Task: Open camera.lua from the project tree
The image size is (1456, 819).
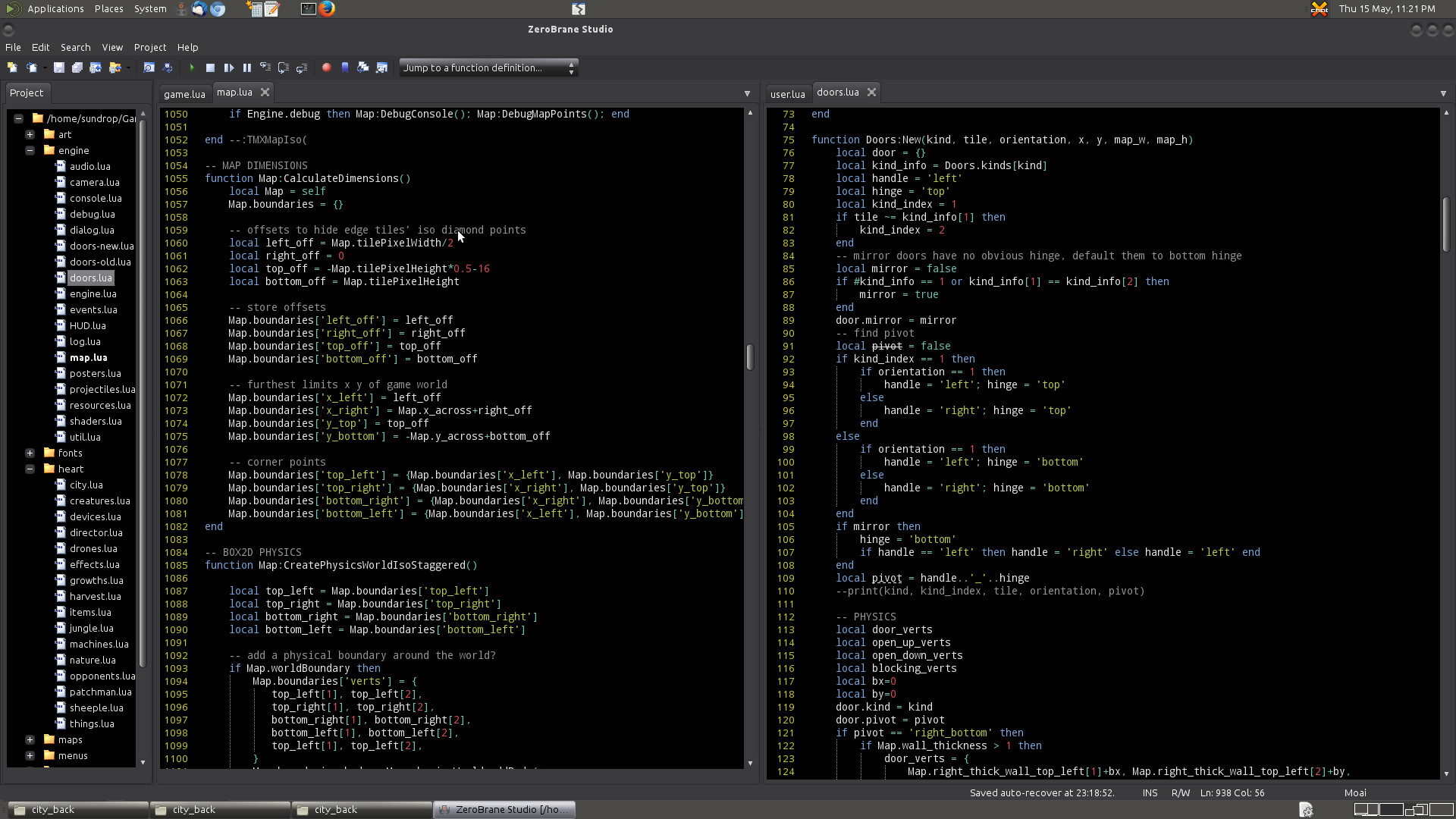Action: point(94,183)
